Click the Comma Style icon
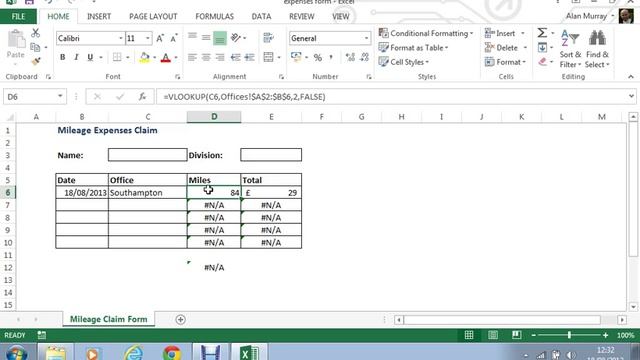Viewport: 640px width, 360px height. [331, 58]
